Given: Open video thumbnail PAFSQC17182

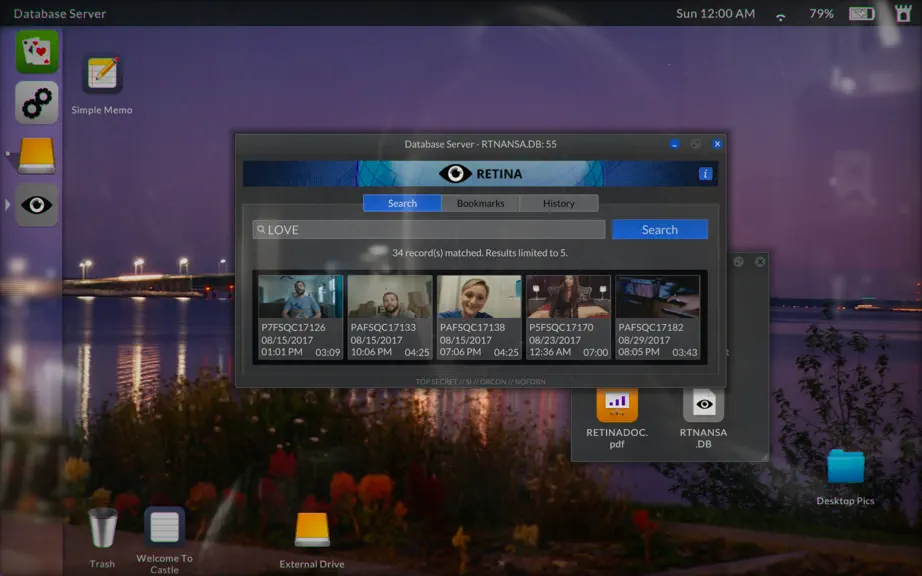Looking at the screenshot, I should pyautogui.click(x=657, y=297).
